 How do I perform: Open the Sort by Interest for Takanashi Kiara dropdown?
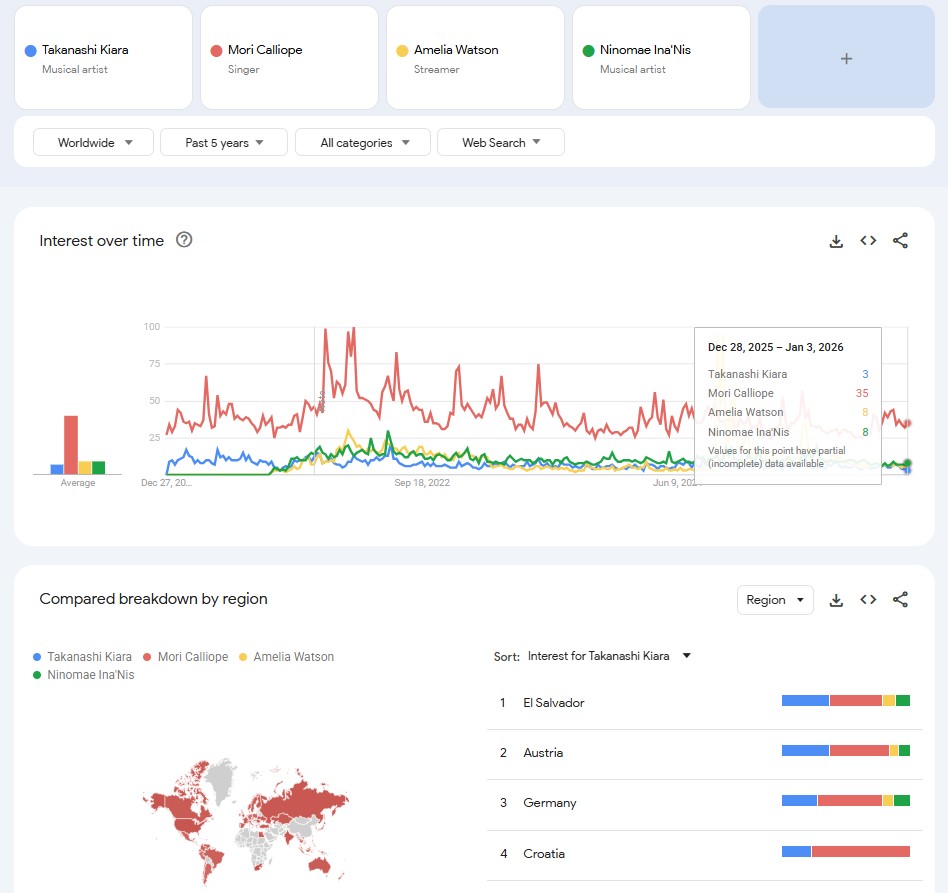(x=609, y=656)
